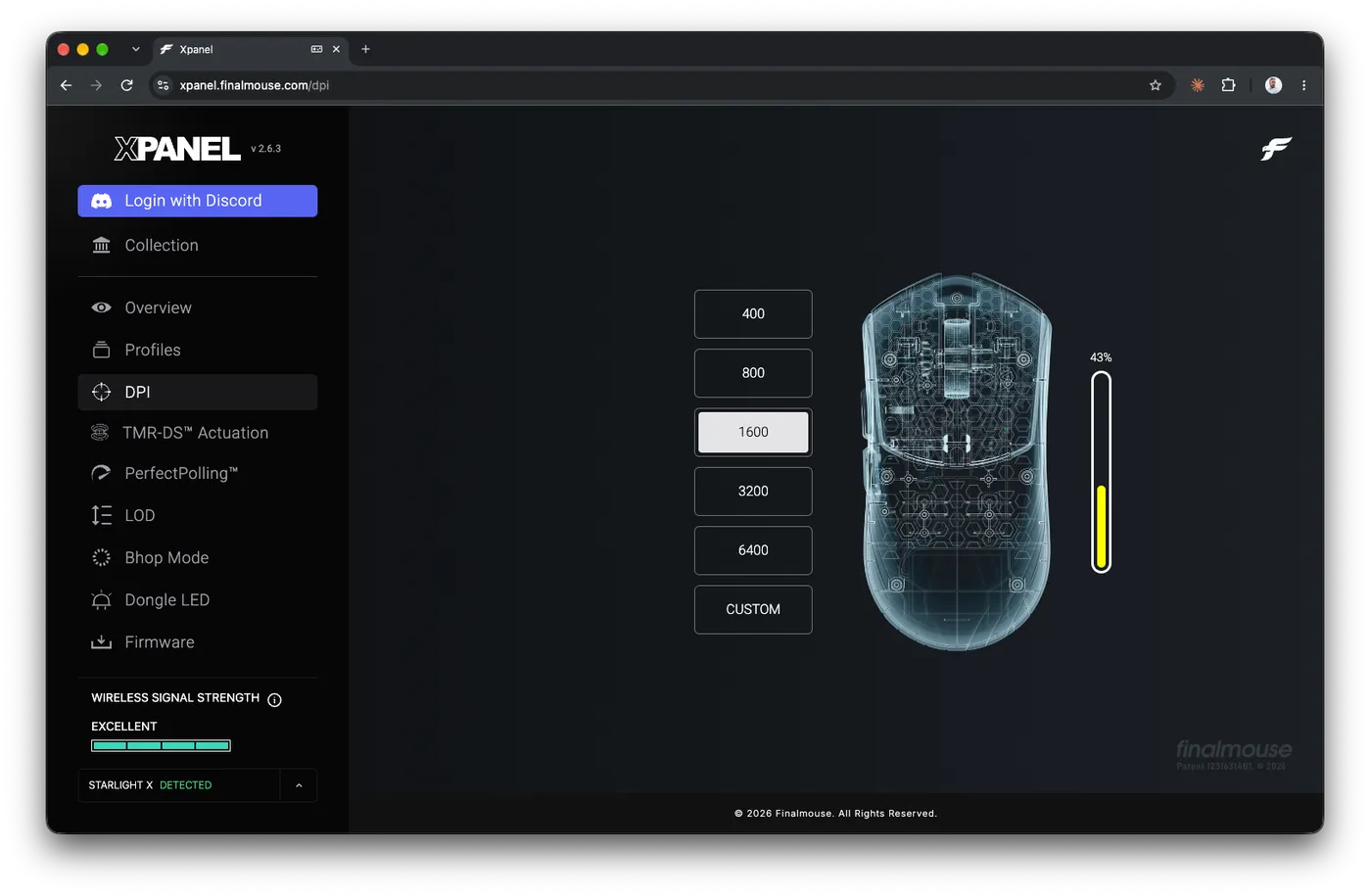
Task: Click the Profiles stack icon
Action: pos(101,350)
